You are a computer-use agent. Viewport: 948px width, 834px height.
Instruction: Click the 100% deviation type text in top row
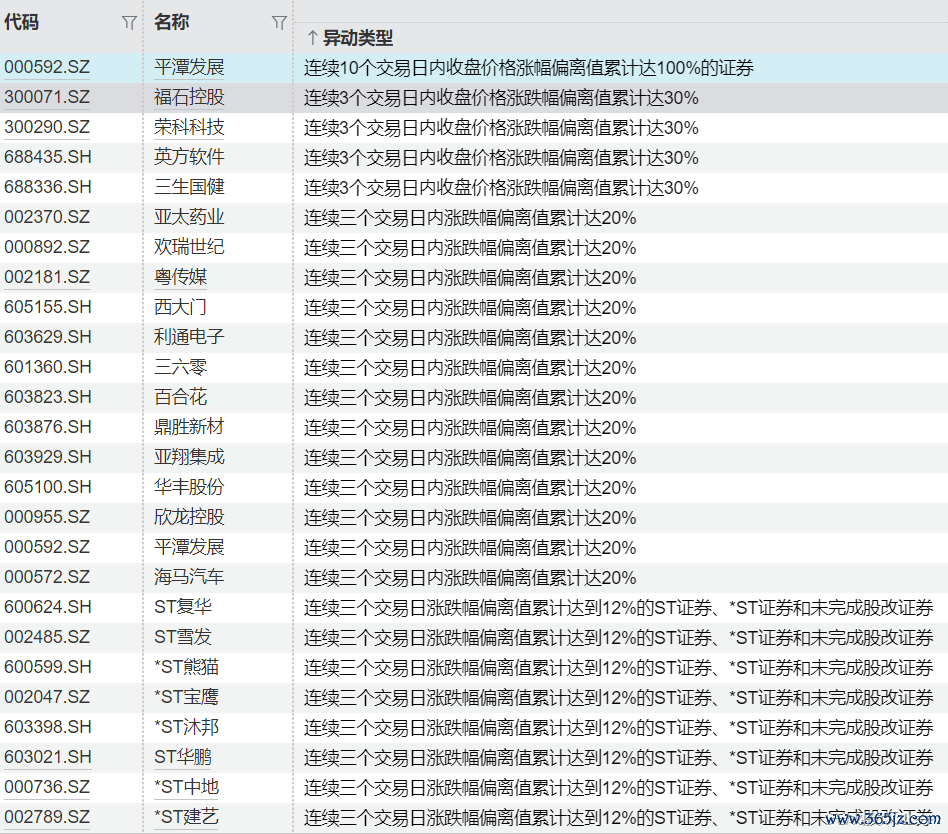point(528,68)
